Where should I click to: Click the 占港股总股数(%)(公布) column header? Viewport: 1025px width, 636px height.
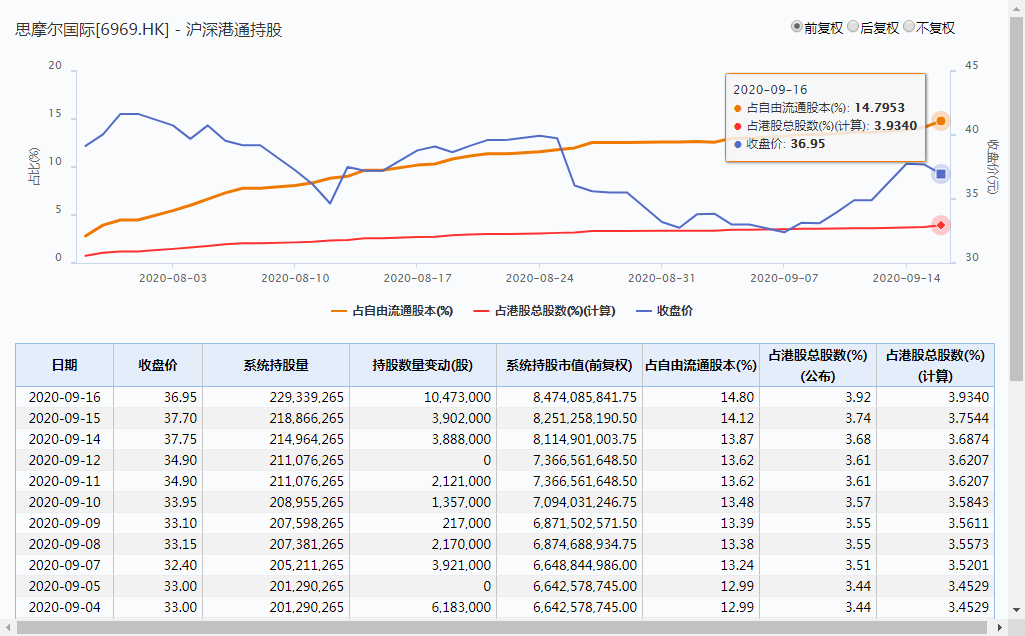(x=818, y=365)
